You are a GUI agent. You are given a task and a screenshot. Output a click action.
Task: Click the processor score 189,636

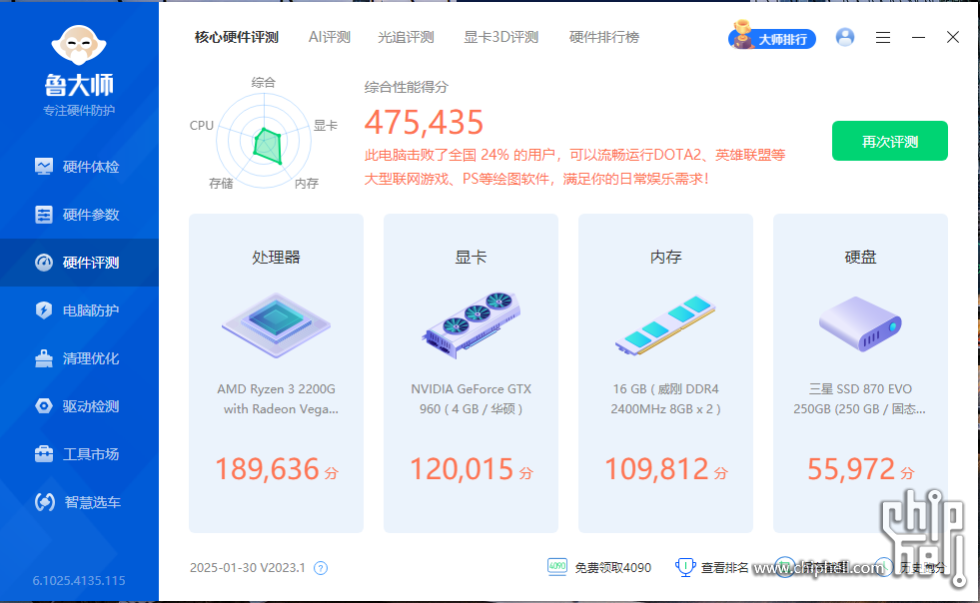pyautogui.click(x=267, y=469)
